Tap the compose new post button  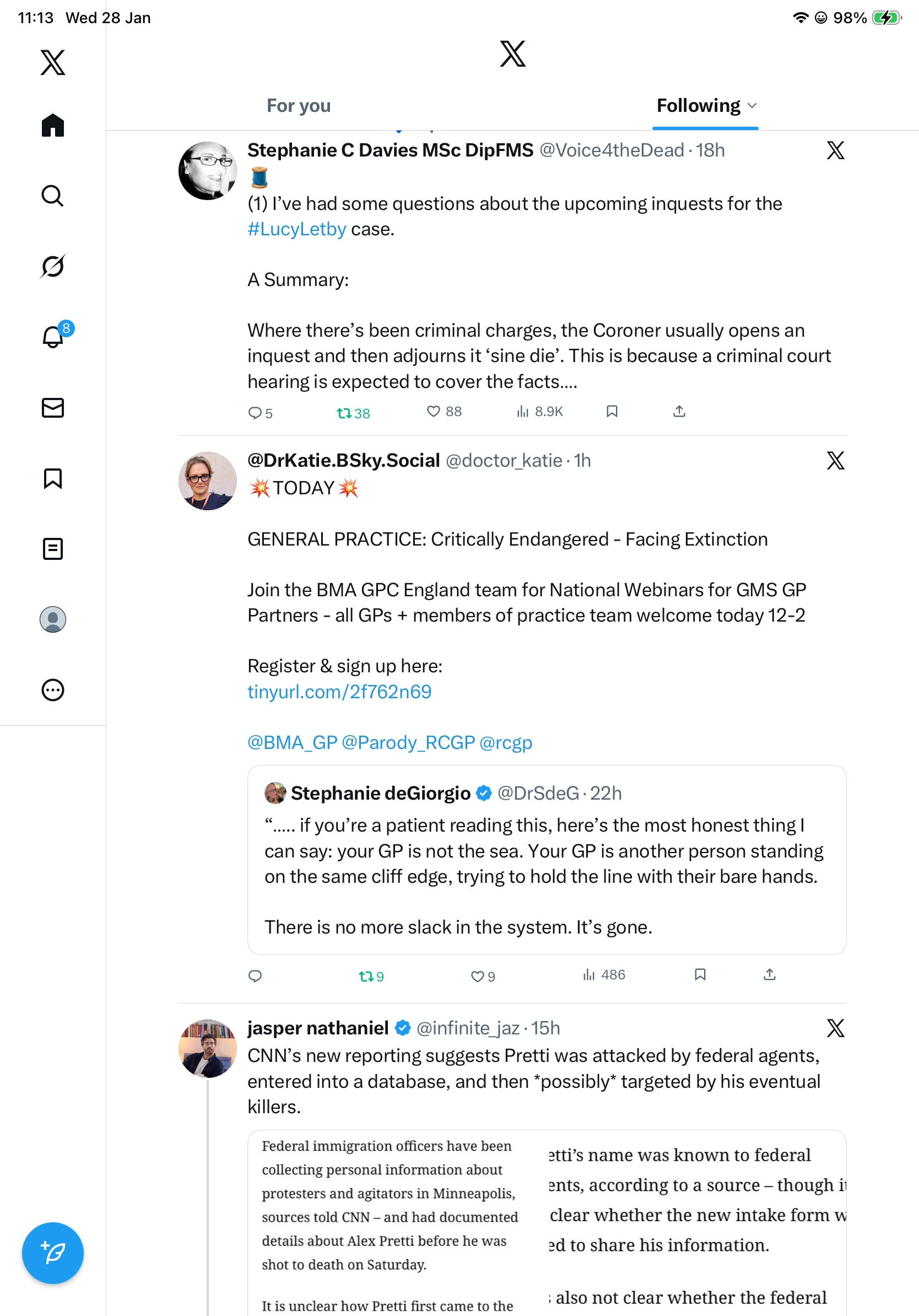tap(53, 1253)
